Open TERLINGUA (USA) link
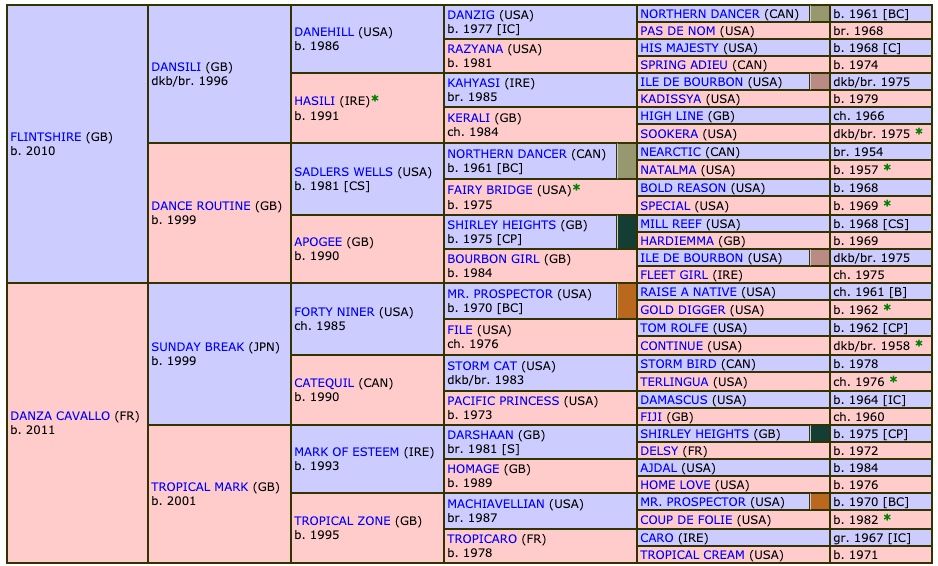This screenshot has height=566, width=938. 674,382
